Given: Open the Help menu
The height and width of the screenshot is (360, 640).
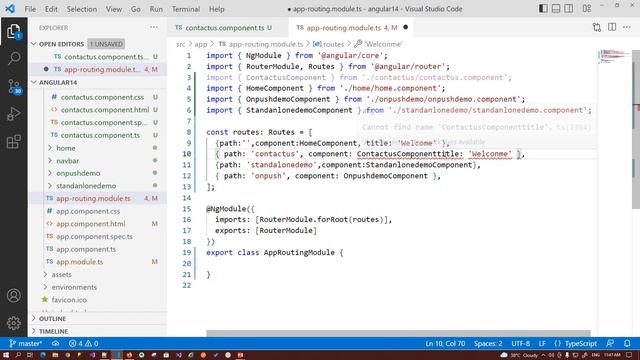Looking at the screenshot, I should point(216,9).
